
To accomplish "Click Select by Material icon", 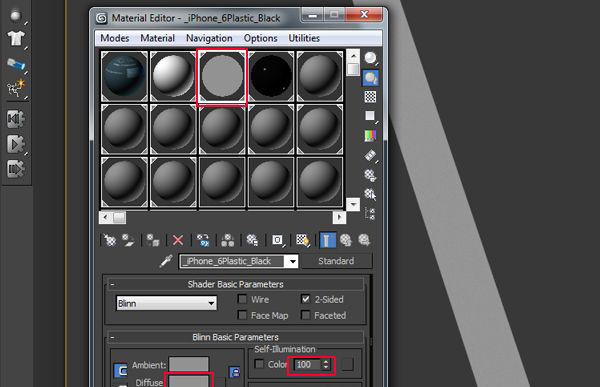I will click(x=370, y=194).
